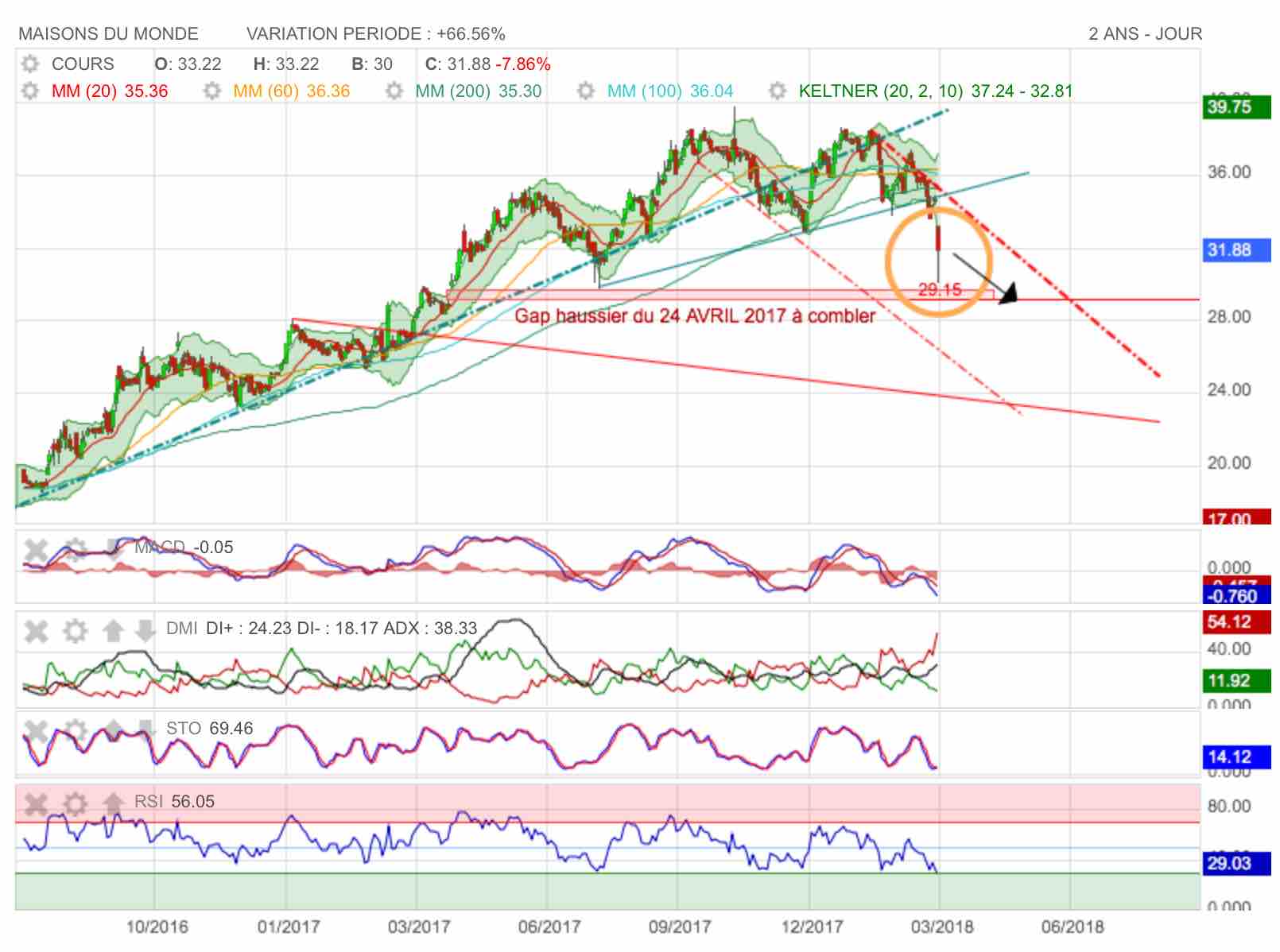Open STO indicator settings gear
The width and height of the screenshot is (1280, 952).
[x=75, y=729]
